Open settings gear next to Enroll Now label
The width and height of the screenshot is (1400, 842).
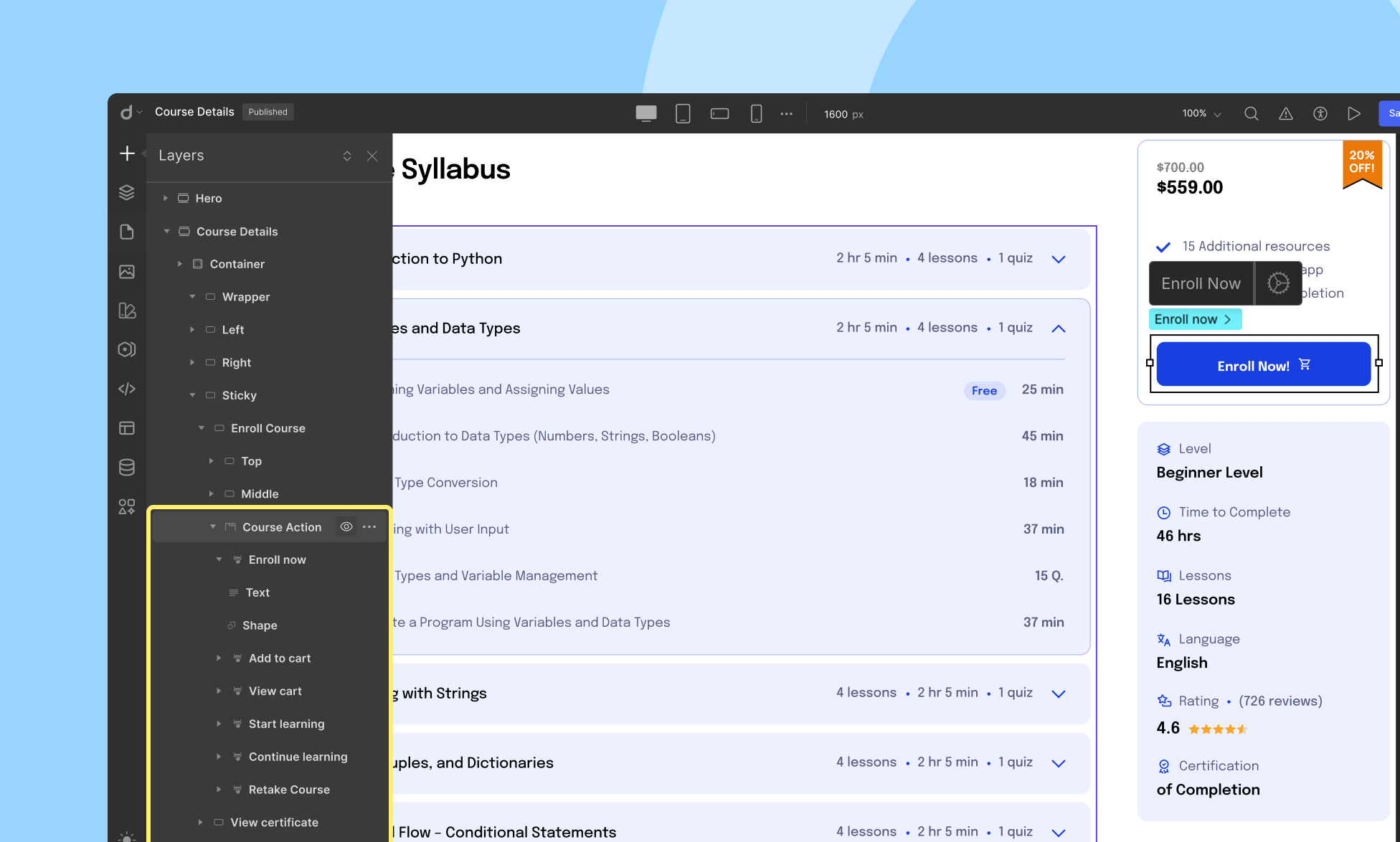click(x=1278, y=283)
